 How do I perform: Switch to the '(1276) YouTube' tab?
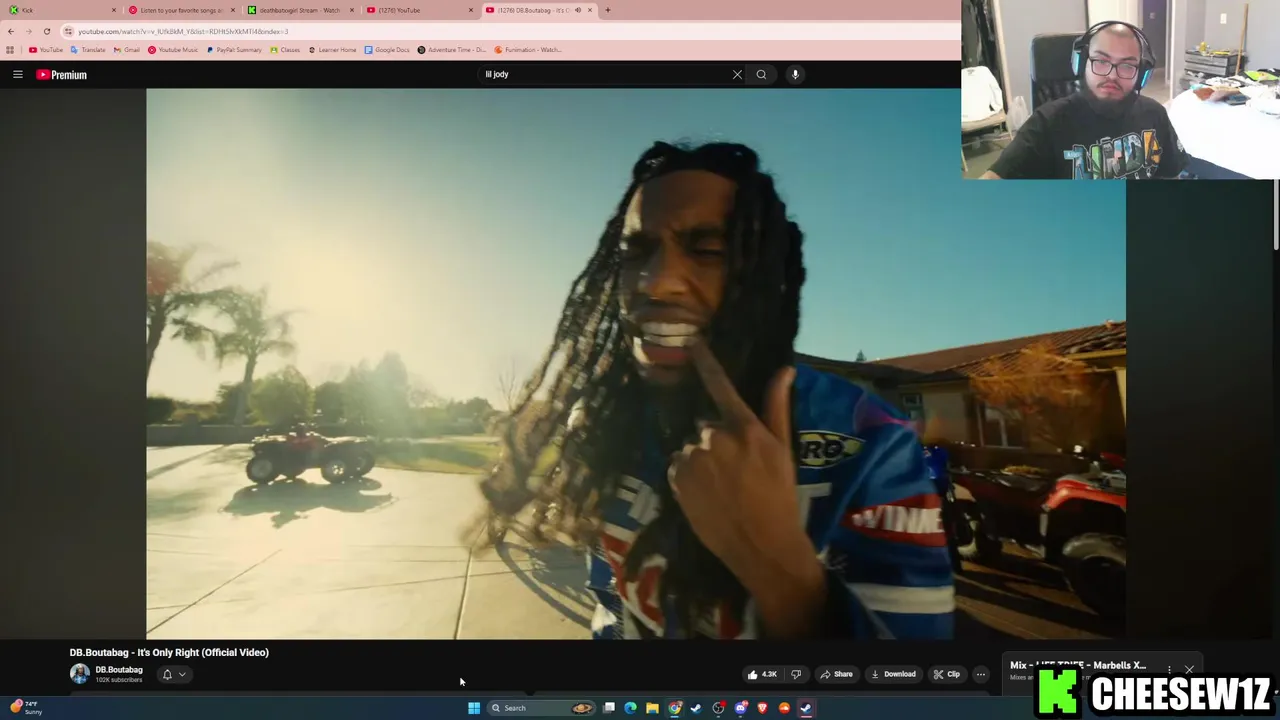[419, 10]
